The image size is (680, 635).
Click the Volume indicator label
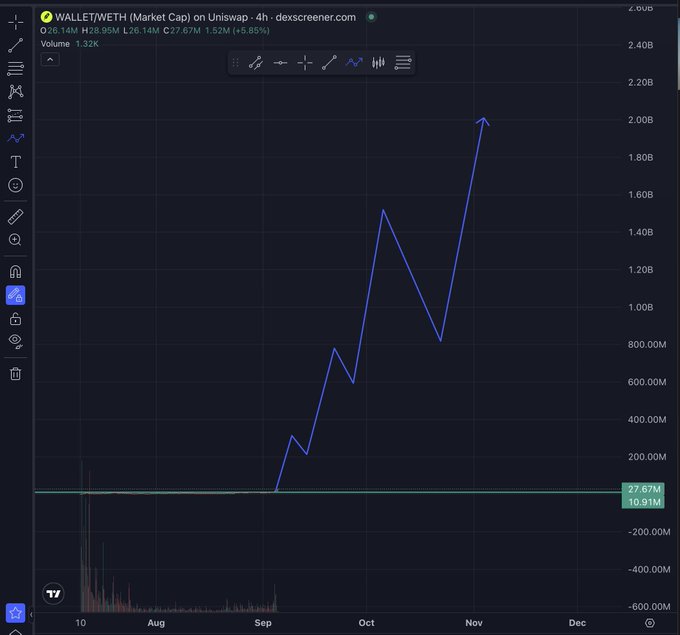point(55,44)
